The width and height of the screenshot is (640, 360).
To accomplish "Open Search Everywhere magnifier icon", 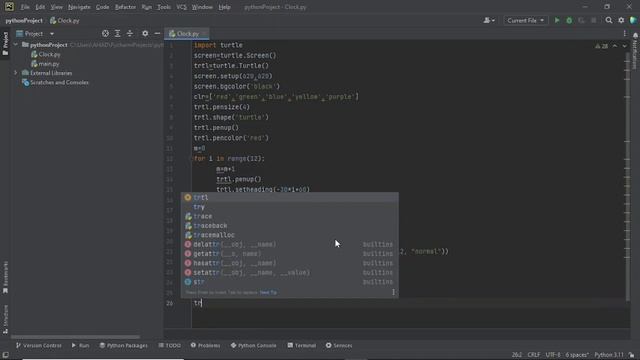I will pyautogui.click(x=609, y=20).
